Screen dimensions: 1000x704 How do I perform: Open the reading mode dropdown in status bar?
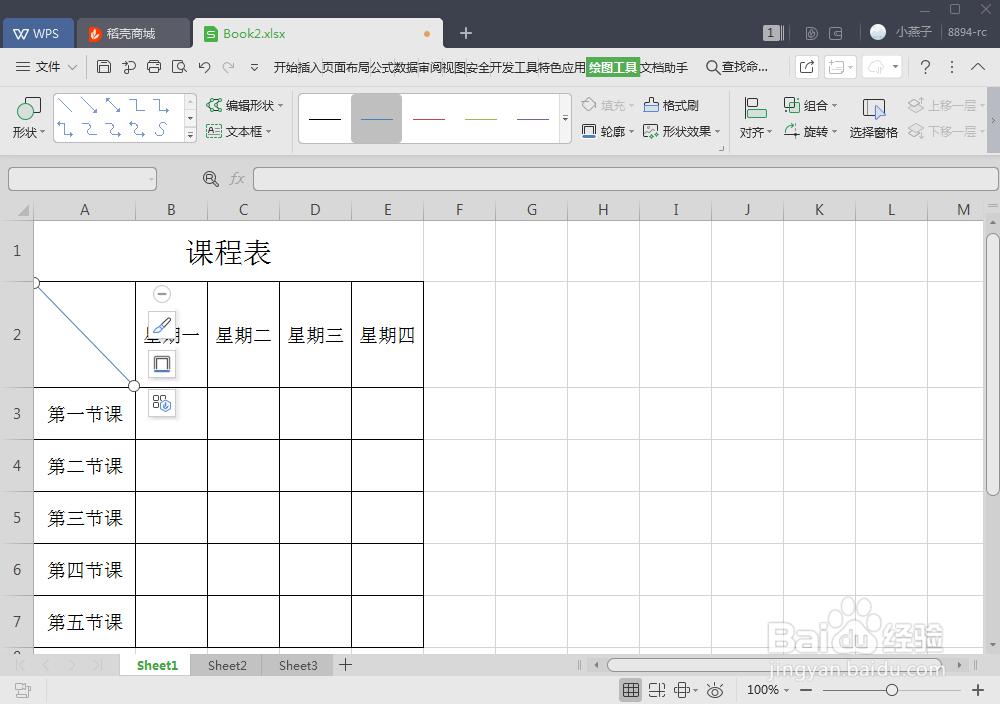point(695,691)
